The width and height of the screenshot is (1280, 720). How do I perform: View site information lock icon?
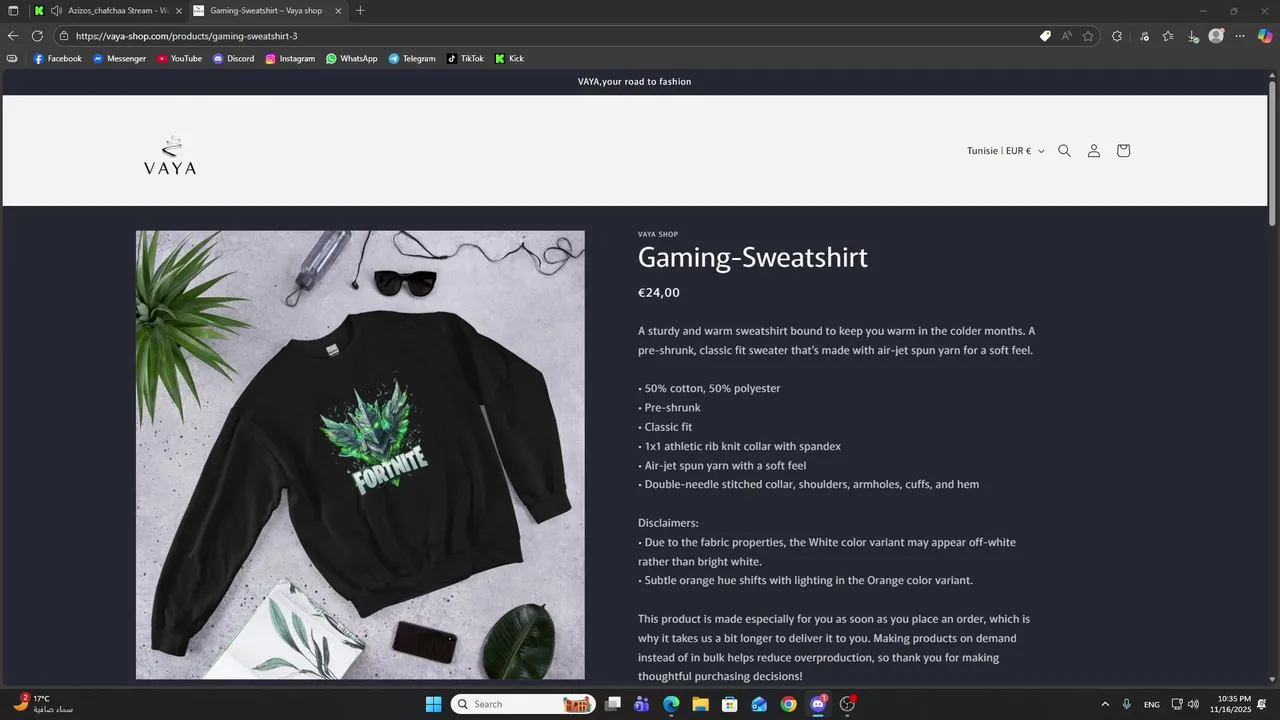(x=64, y=36)
